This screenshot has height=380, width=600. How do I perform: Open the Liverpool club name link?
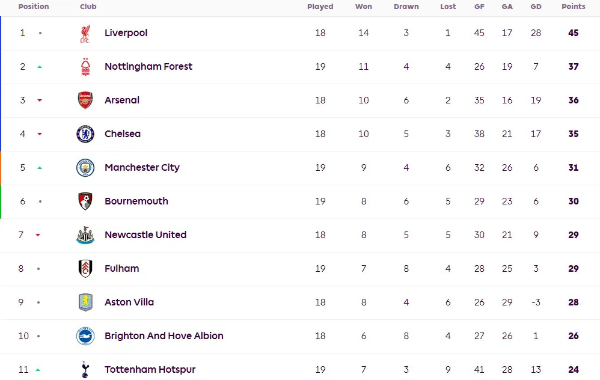click(126, 33)
